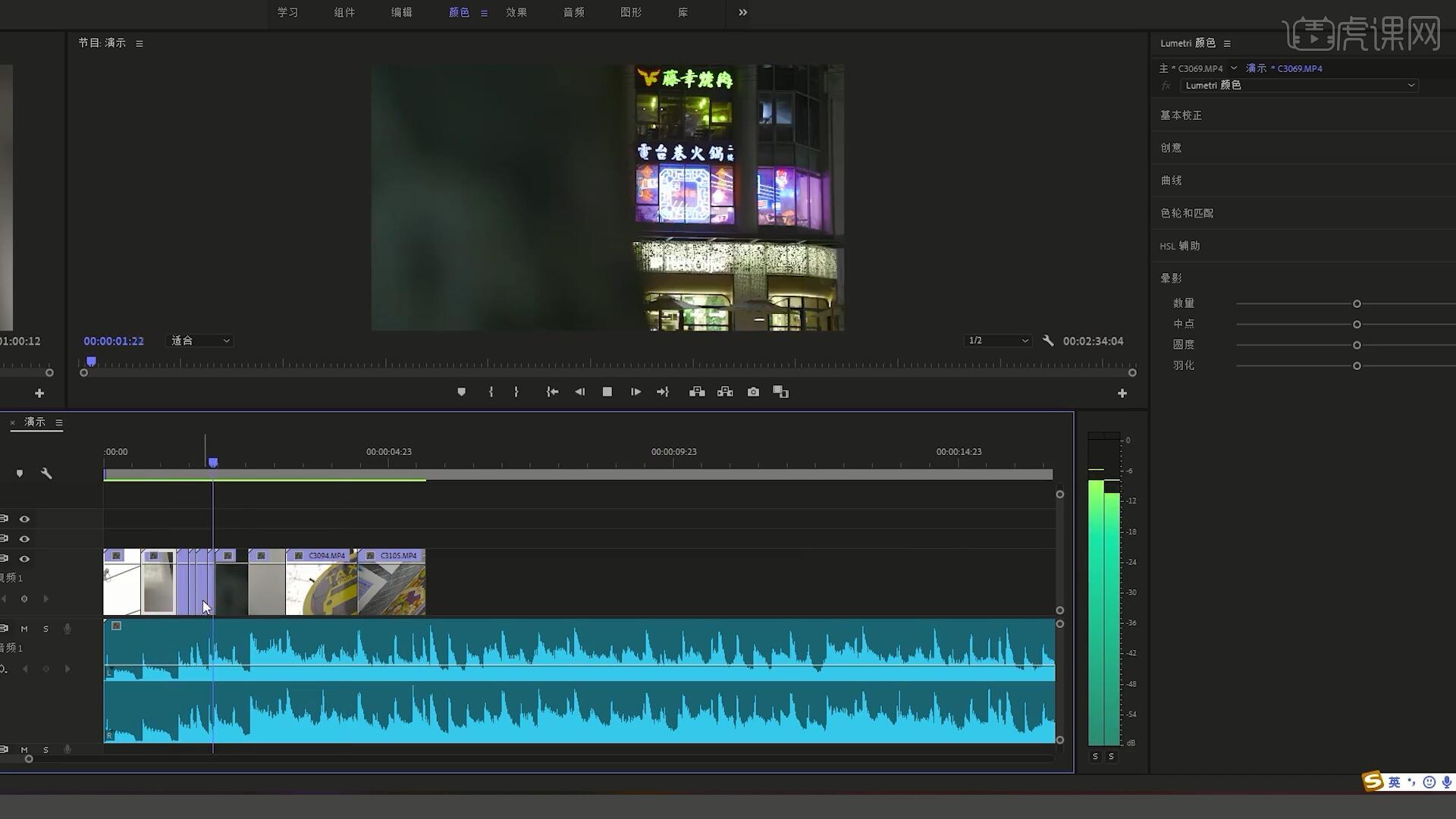Go to In point in monitor
Screen dimensions: 1456x819
click(x=552, y=392)
